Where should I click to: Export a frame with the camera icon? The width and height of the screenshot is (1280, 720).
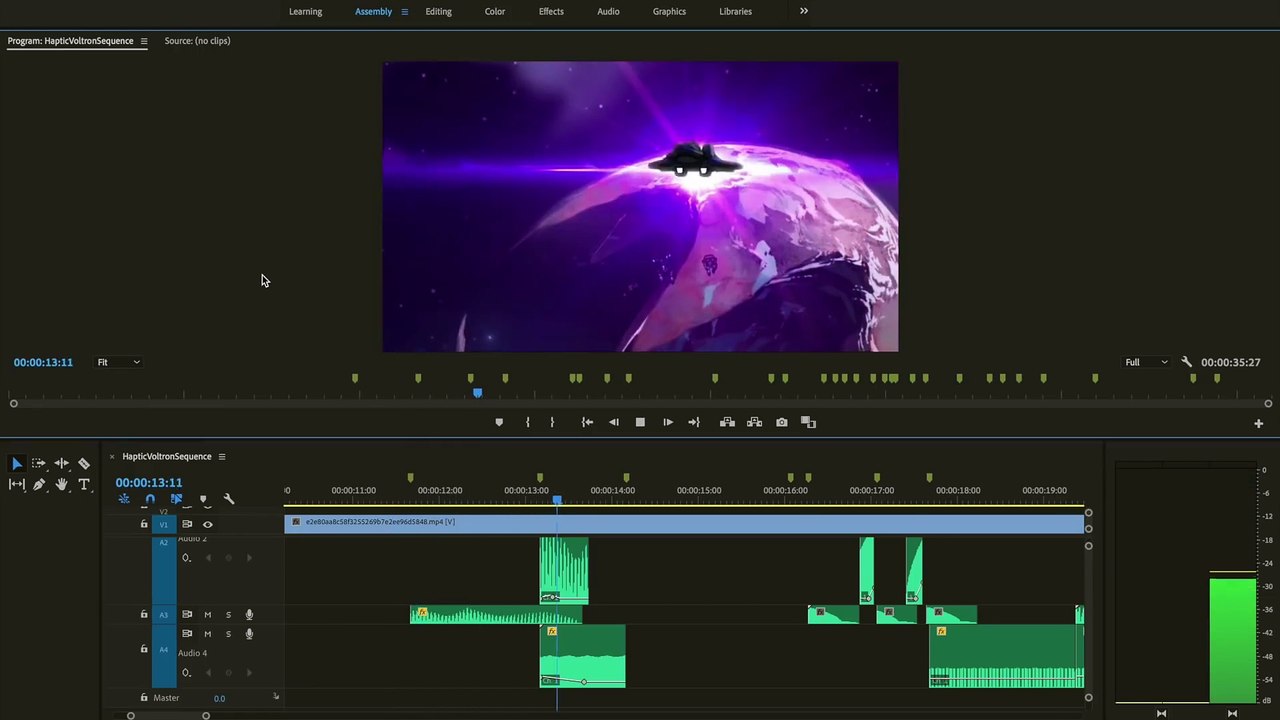782,422
